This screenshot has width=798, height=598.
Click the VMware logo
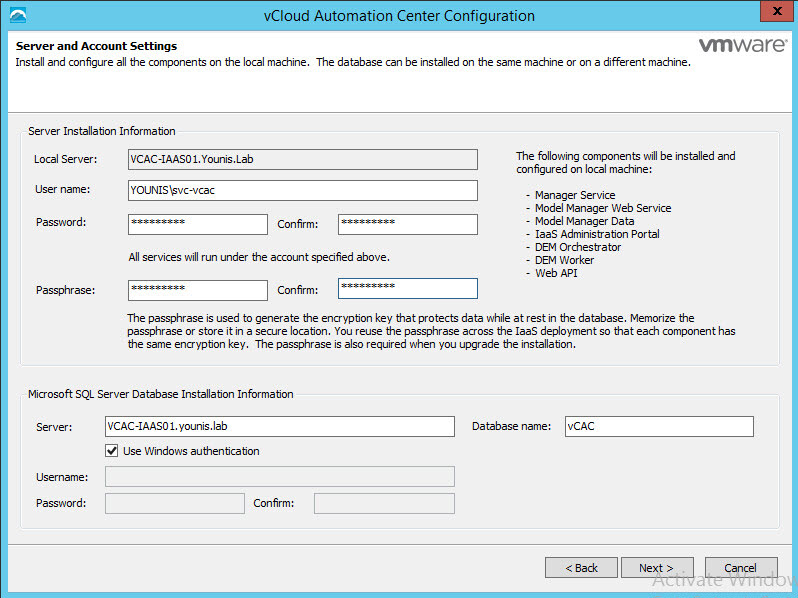click(x=739, y=46)
